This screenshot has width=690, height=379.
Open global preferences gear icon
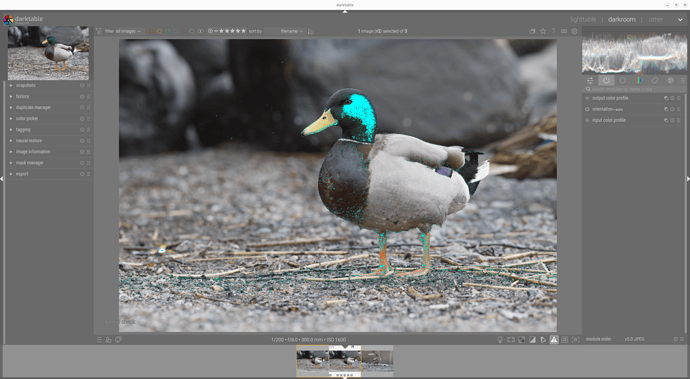point(574,31)
